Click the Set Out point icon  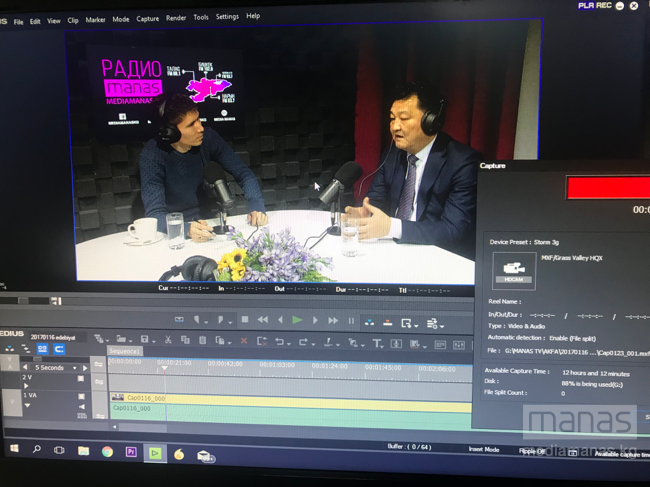pos(221,320)
